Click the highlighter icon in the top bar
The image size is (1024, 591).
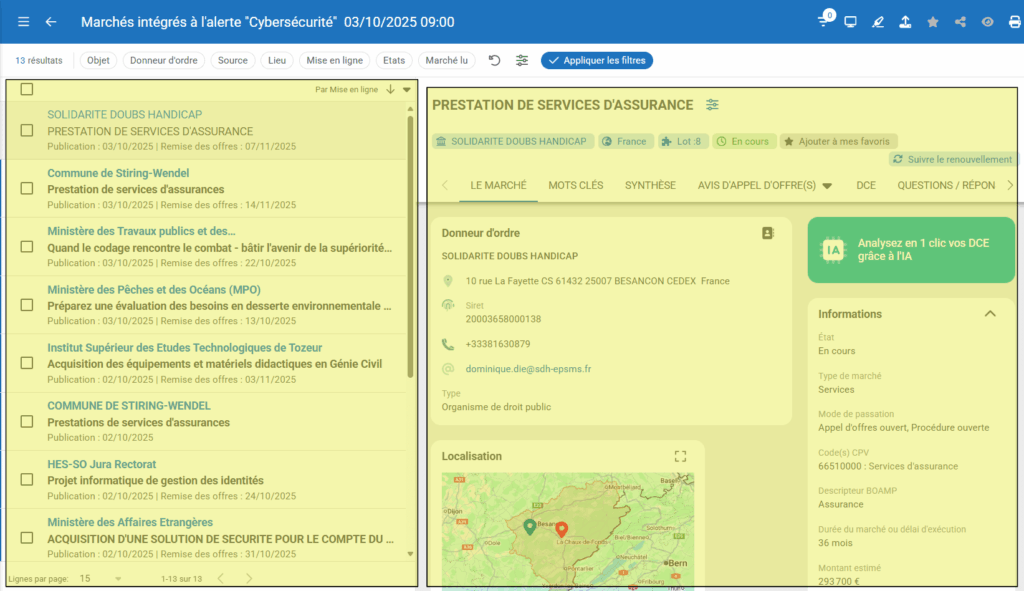tap(879, 22)
